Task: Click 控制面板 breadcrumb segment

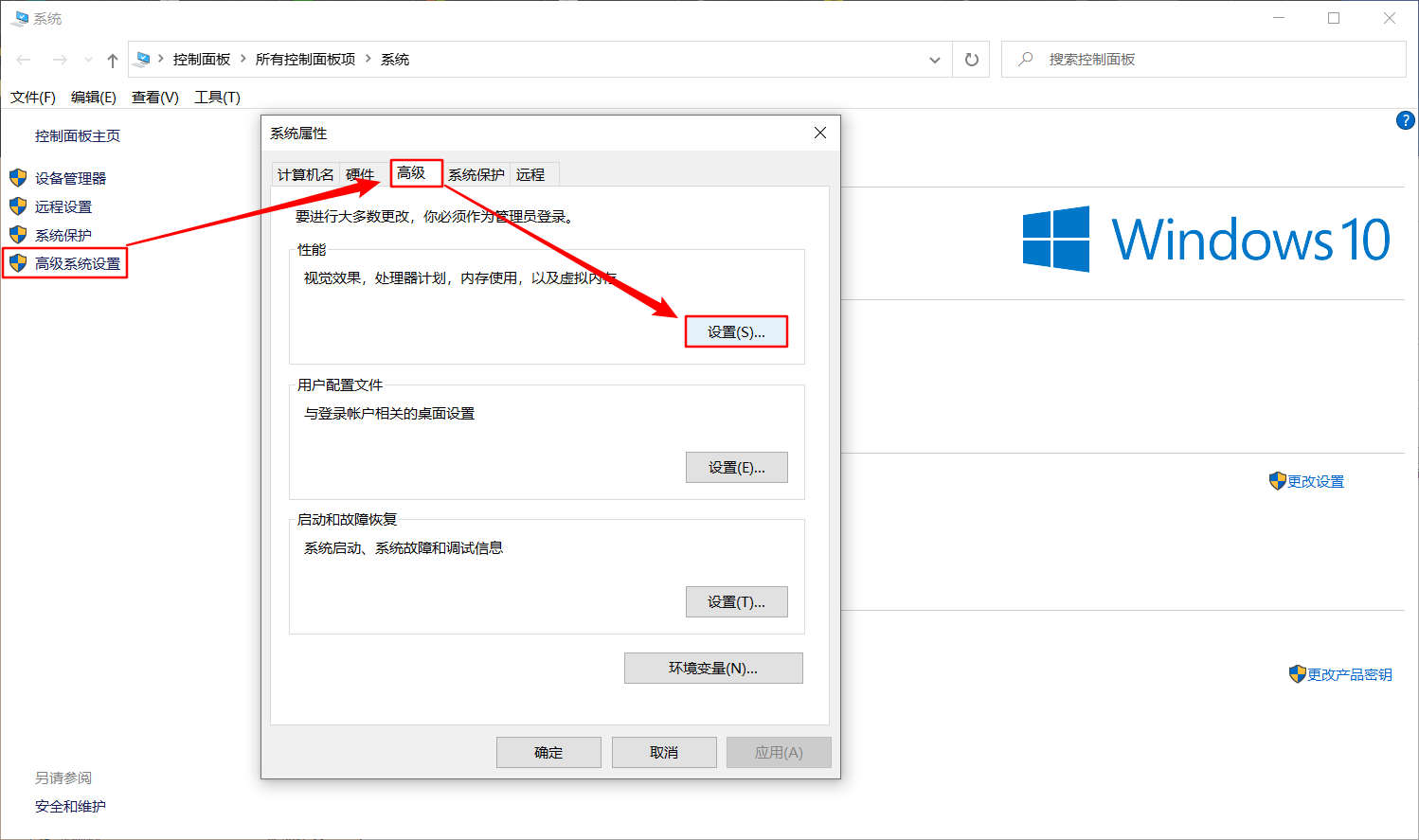Action: coord(202,60)
